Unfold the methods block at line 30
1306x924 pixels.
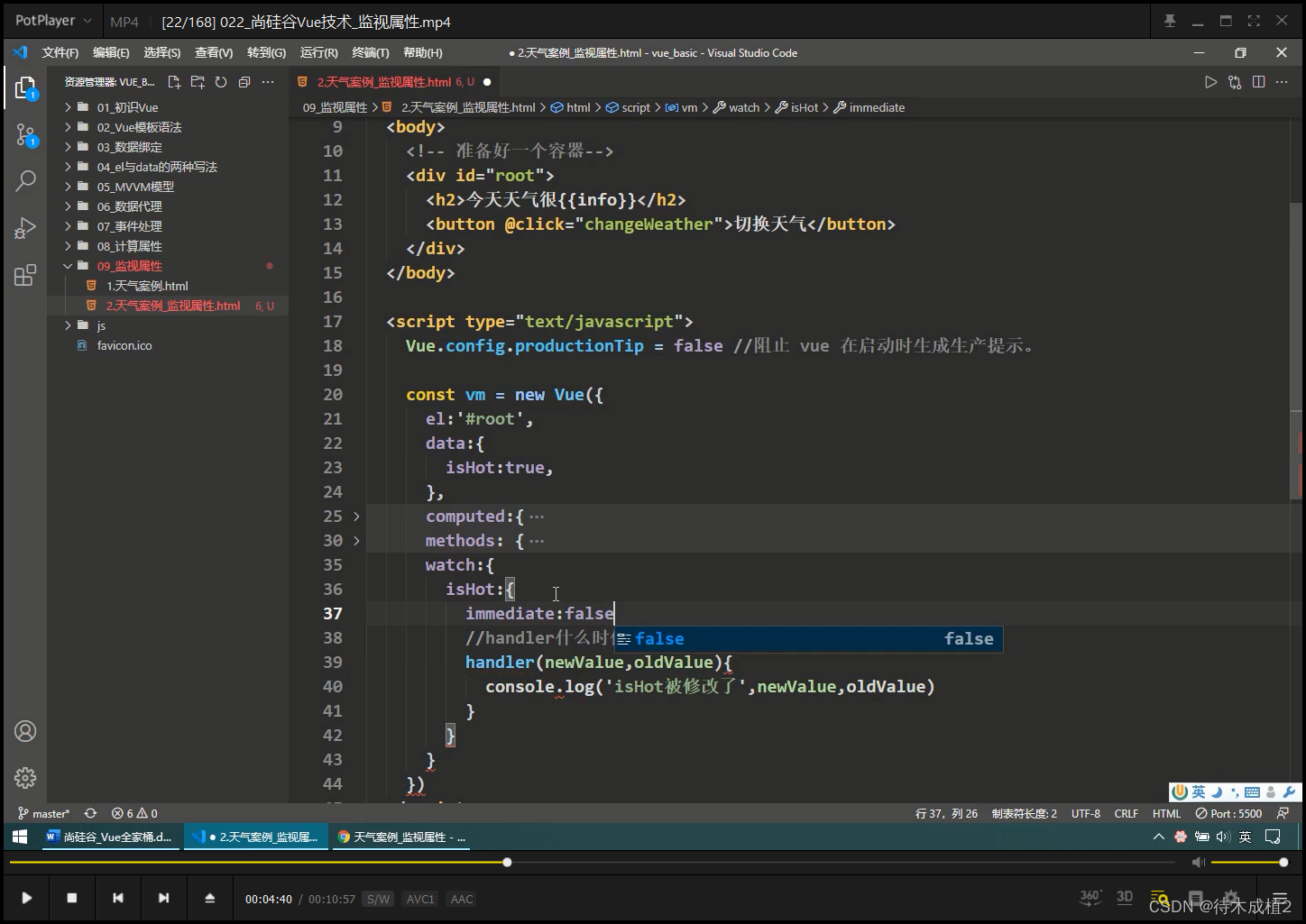tap(356, 541)
